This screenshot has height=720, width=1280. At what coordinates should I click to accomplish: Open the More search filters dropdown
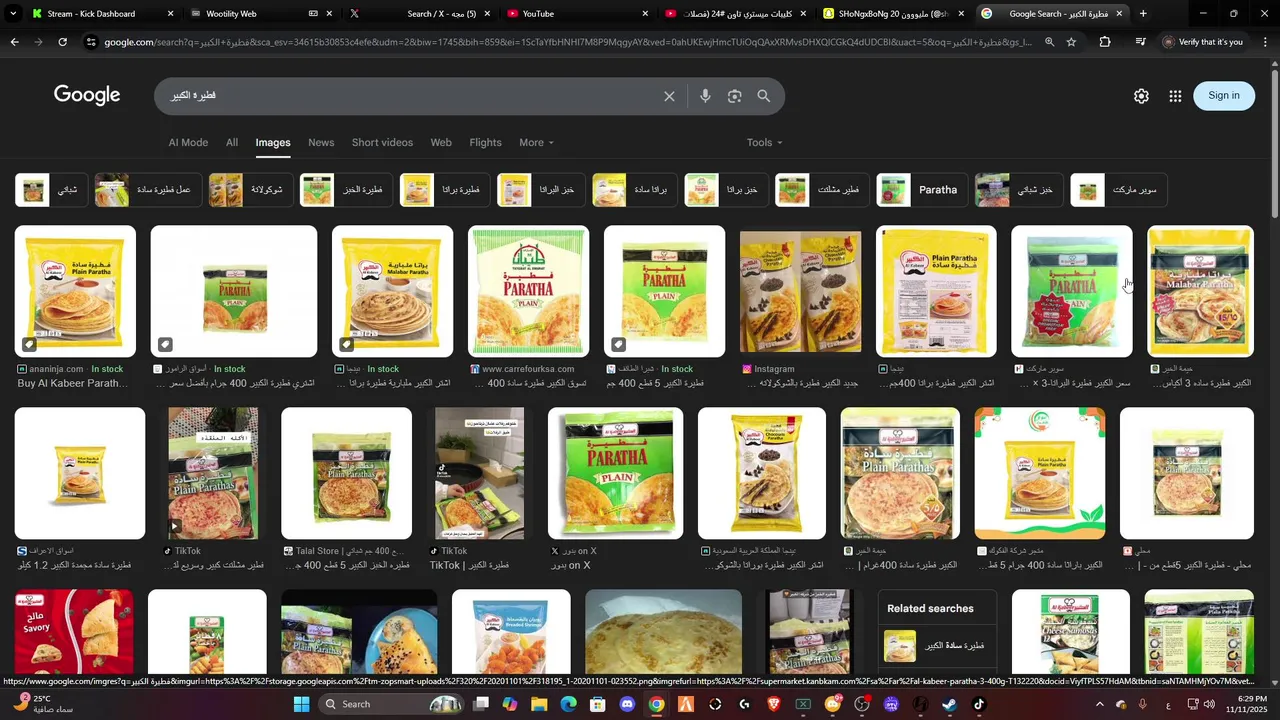click(536, 142)
